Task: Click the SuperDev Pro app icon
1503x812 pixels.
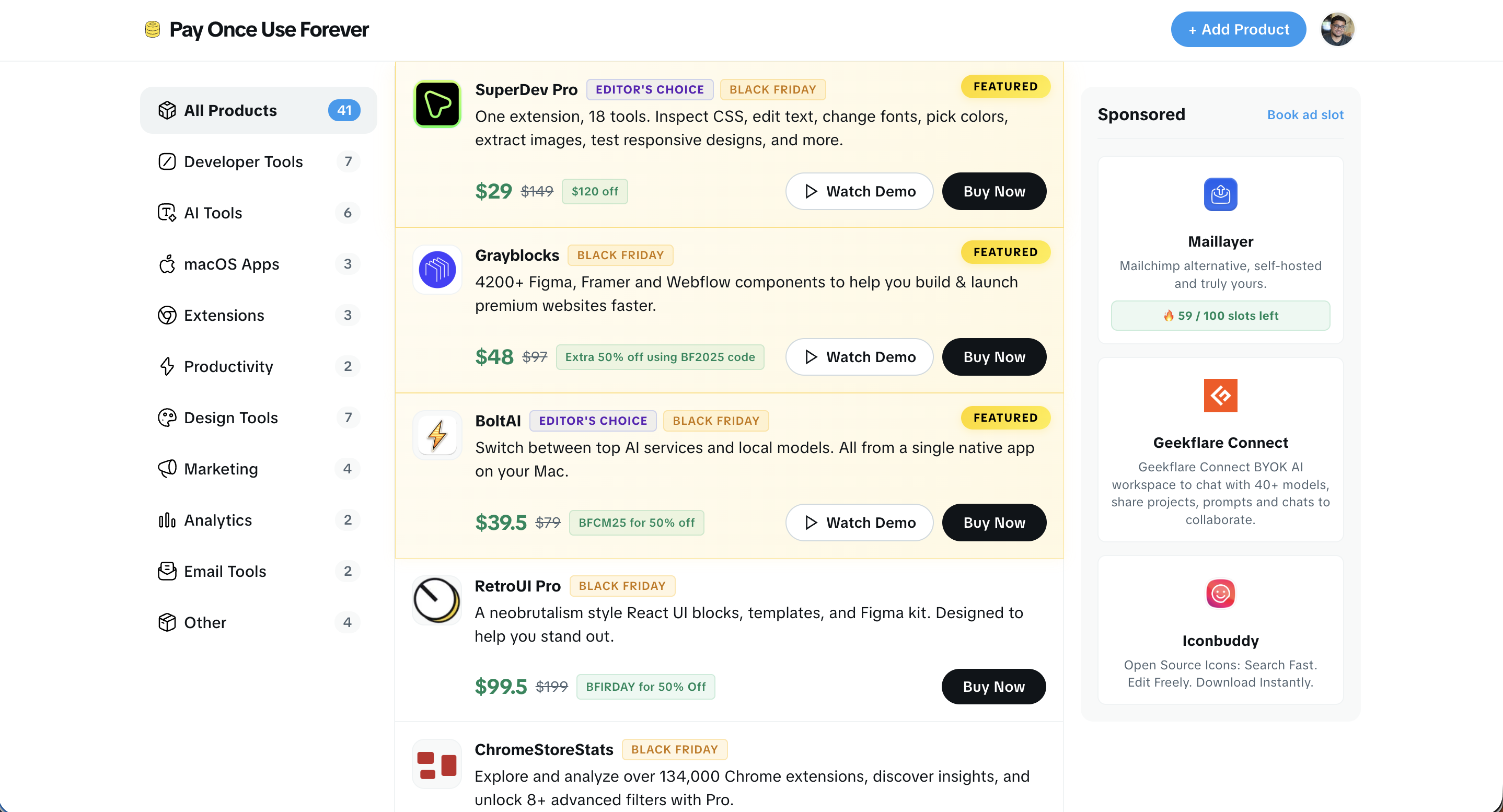Action: [x=436, y=103]
